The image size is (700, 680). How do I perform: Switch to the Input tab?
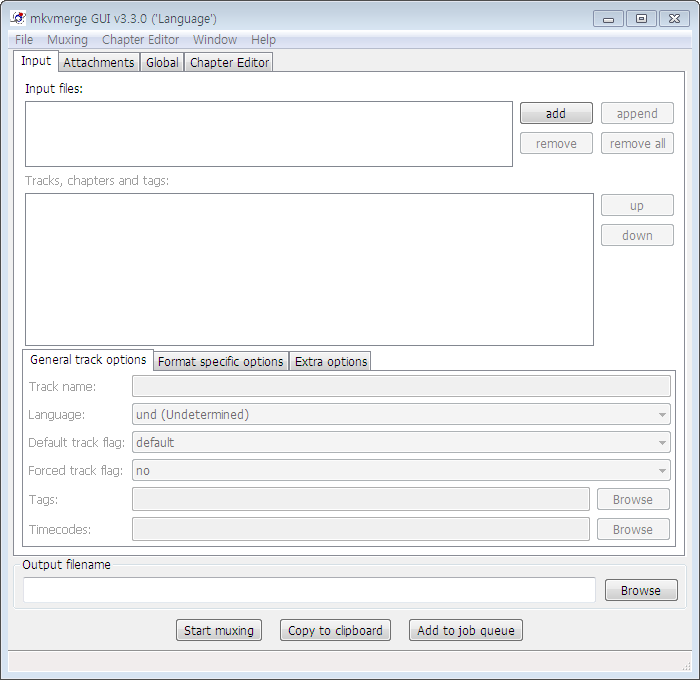(36, 61)
